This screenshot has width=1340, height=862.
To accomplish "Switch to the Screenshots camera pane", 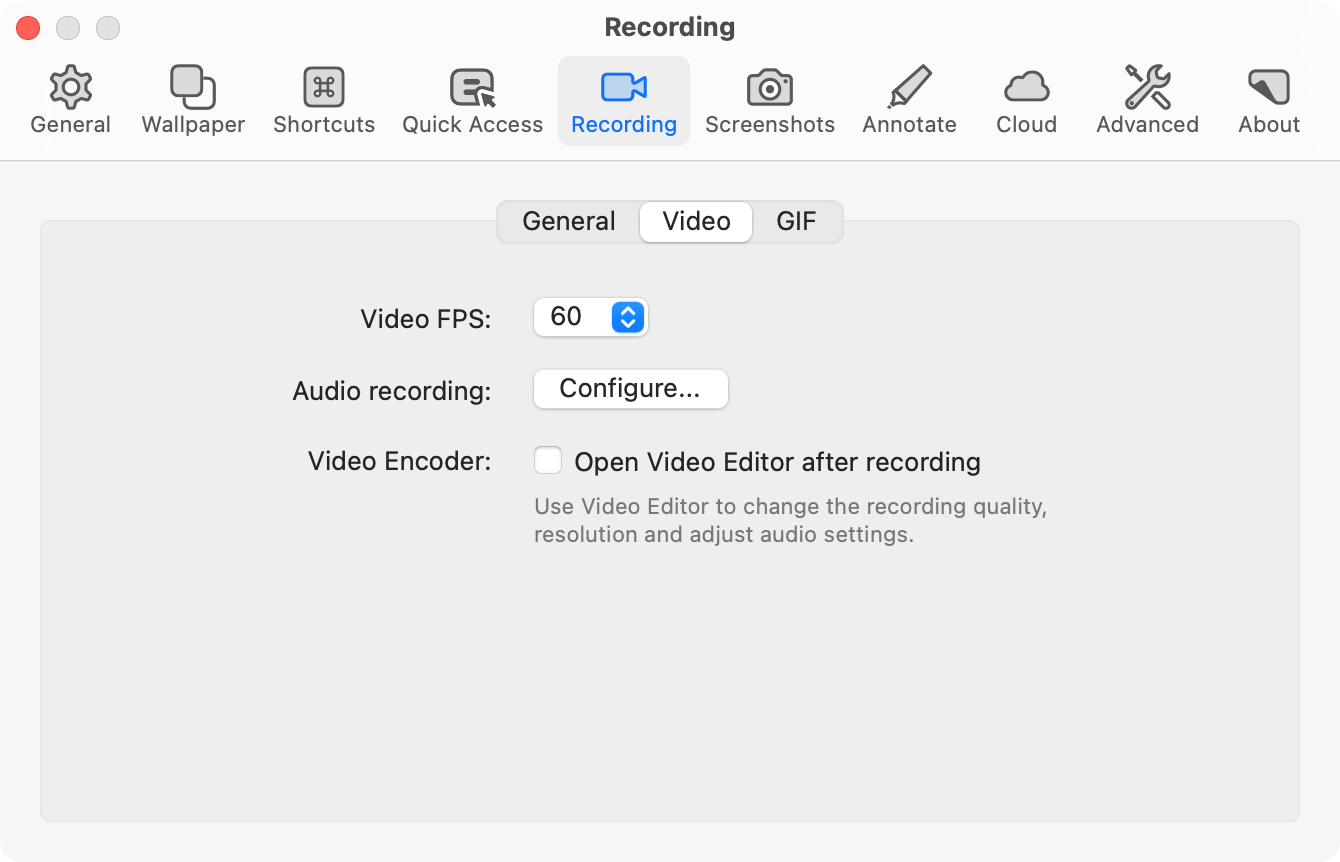I will [x=769, y=100].
